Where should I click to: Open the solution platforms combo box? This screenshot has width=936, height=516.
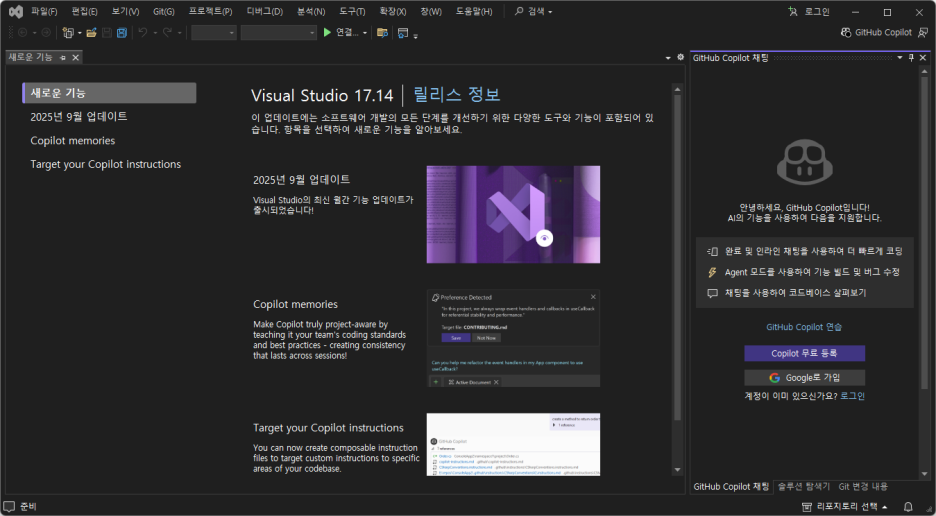click(x=279, y=33)
